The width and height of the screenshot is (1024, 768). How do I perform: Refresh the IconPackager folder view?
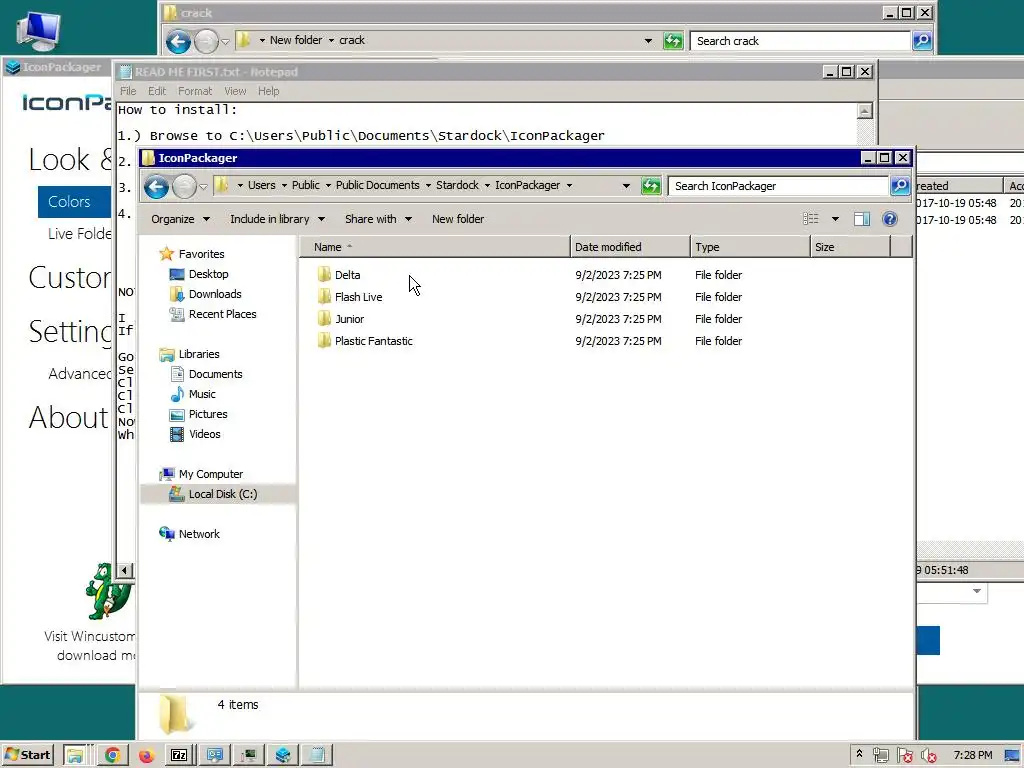pos(650,186)
